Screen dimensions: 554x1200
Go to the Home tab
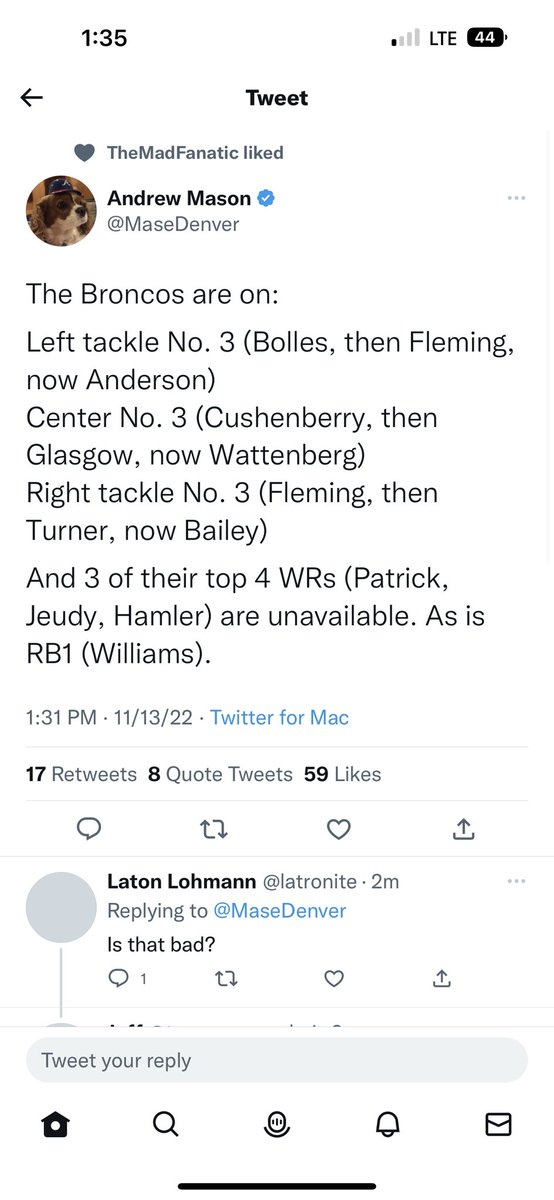tap(55, 1124)
